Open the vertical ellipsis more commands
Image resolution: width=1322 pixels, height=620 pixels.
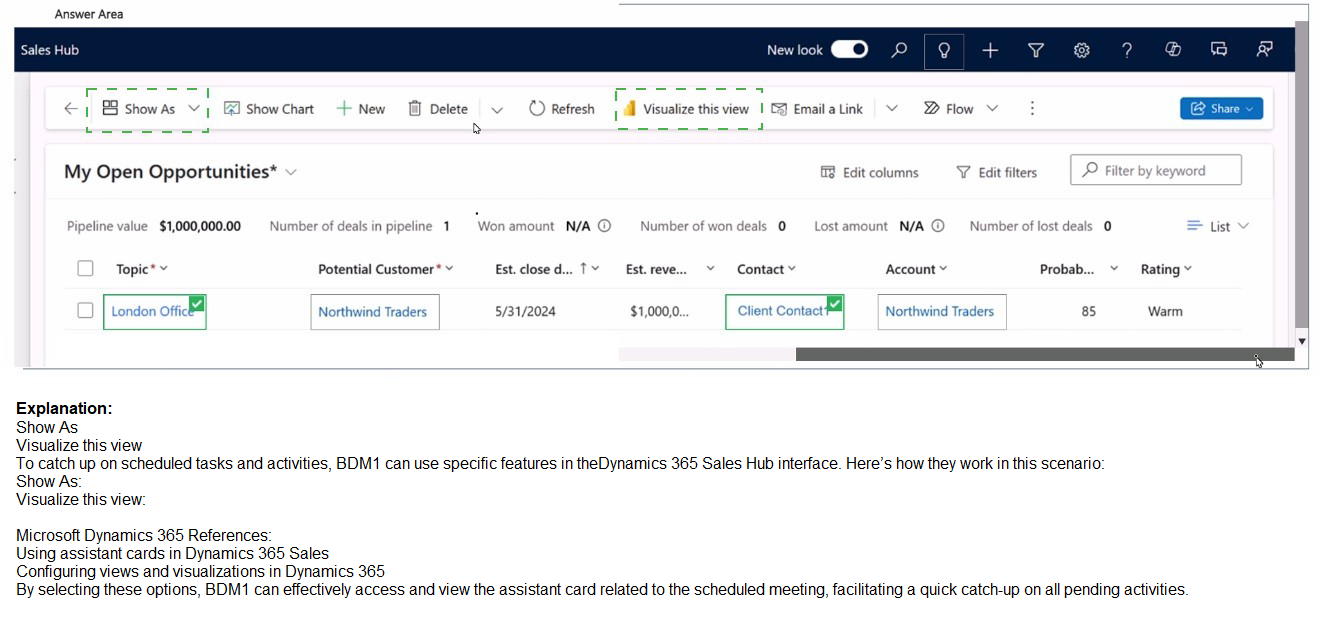click(x=1032, y=109)
